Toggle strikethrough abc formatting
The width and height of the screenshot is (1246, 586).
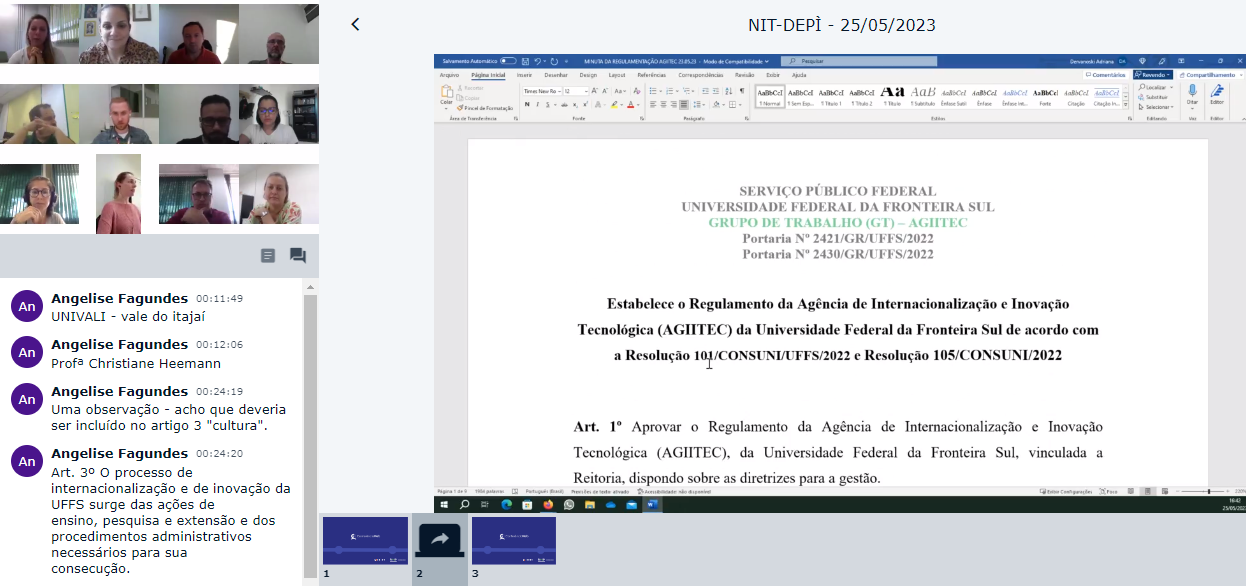(564, 104)
